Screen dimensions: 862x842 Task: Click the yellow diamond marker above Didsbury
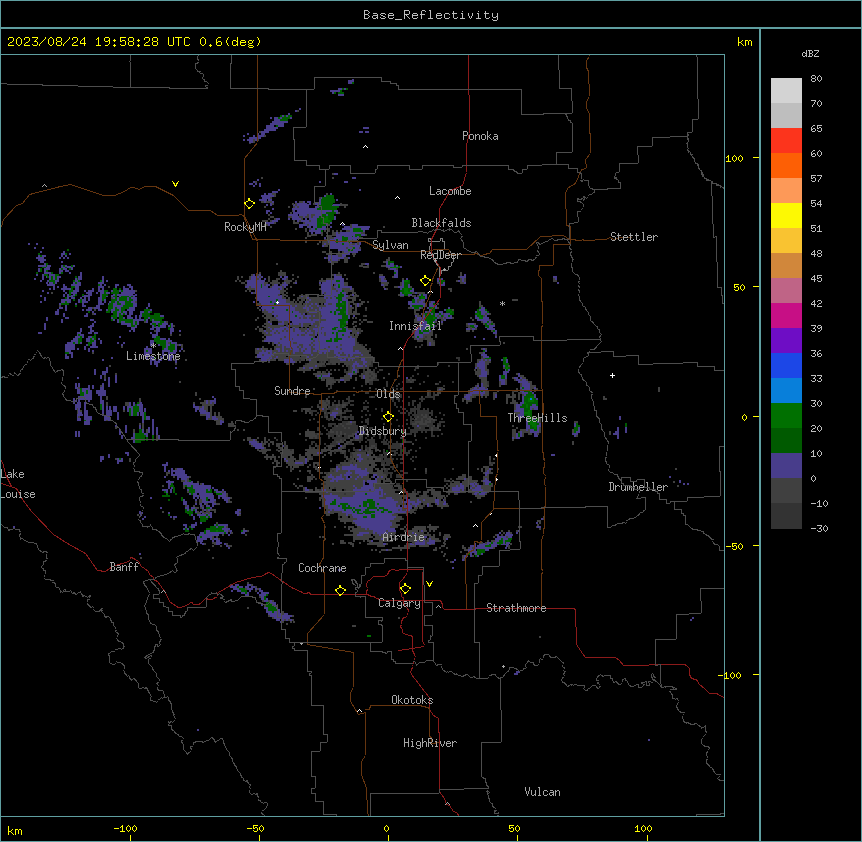point(388,417)
